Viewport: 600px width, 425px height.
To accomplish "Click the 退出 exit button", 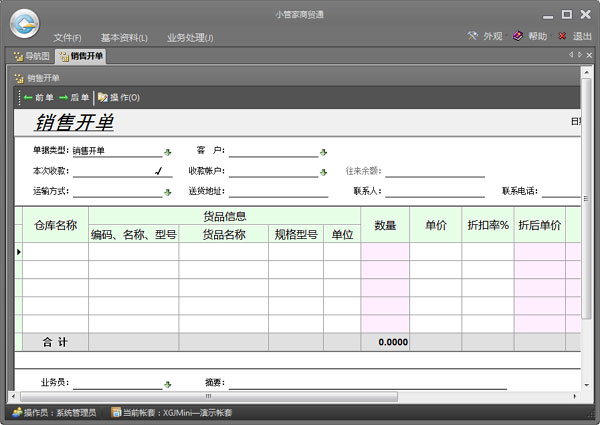I will pos(575,36).
